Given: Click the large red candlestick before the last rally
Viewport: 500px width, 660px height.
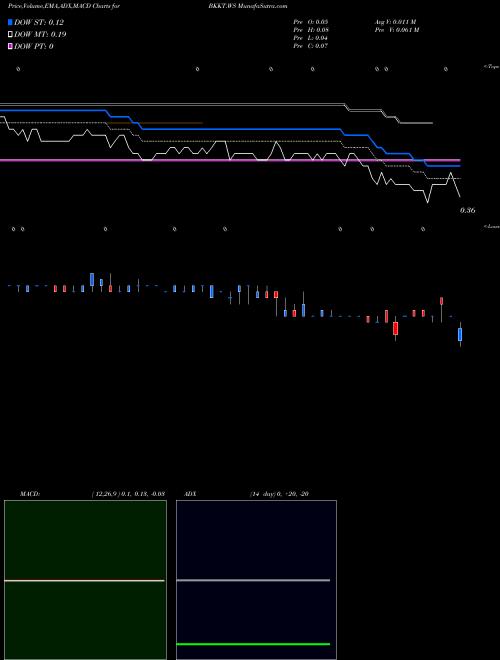Looking at the screenshot, I should click(x=395, y=328).
